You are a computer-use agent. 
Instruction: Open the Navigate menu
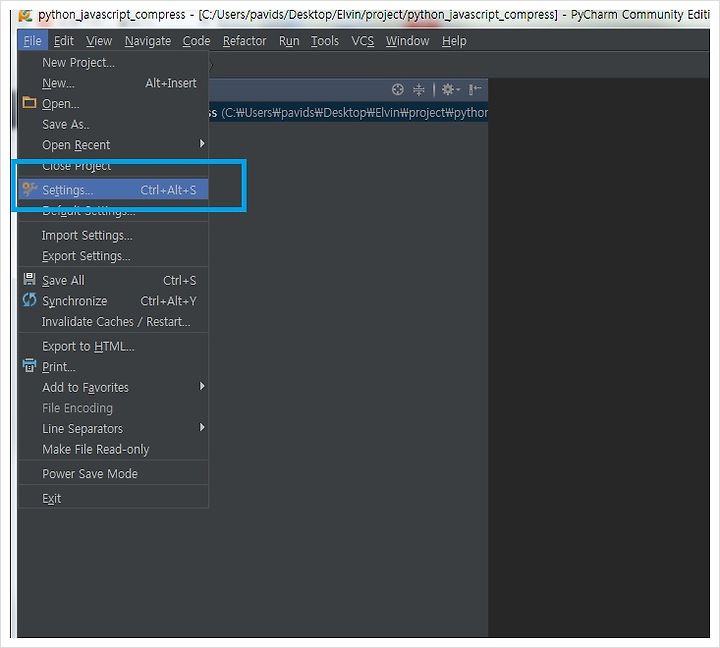[x=148, y=41]
